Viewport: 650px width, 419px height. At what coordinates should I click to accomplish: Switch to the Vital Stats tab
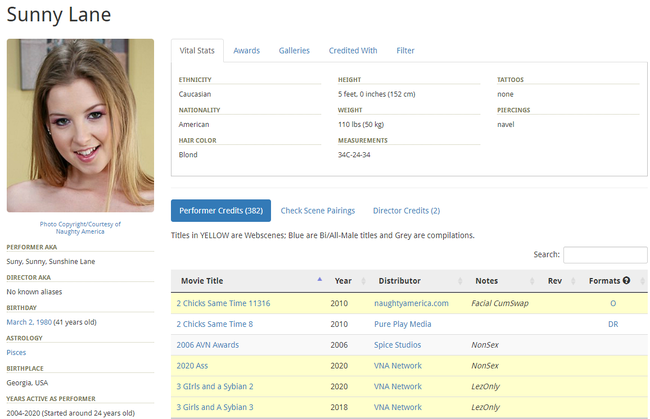[197, 51]
